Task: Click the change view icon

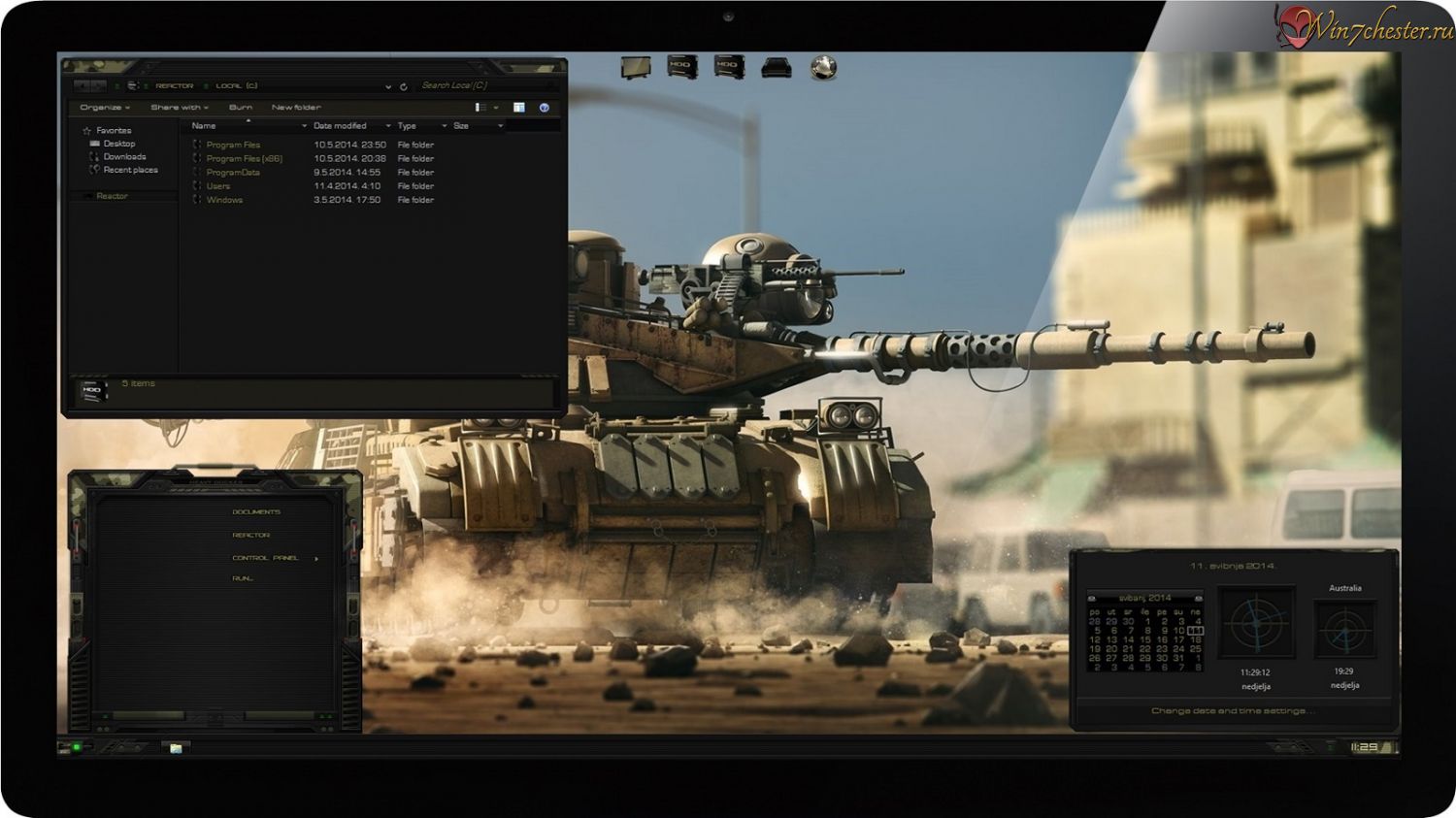Action: point(480,108)
